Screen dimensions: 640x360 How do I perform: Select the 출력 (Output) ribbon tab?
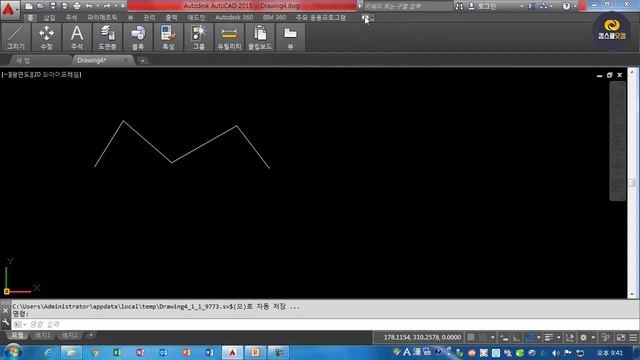tap(171, 18)
